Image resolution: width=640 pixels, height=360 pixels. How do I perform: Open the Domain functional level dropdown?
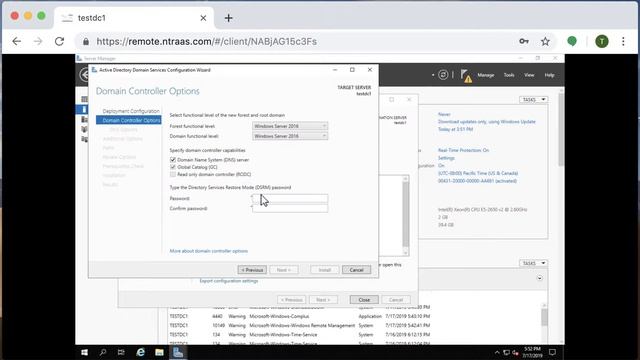coord(290,136)
